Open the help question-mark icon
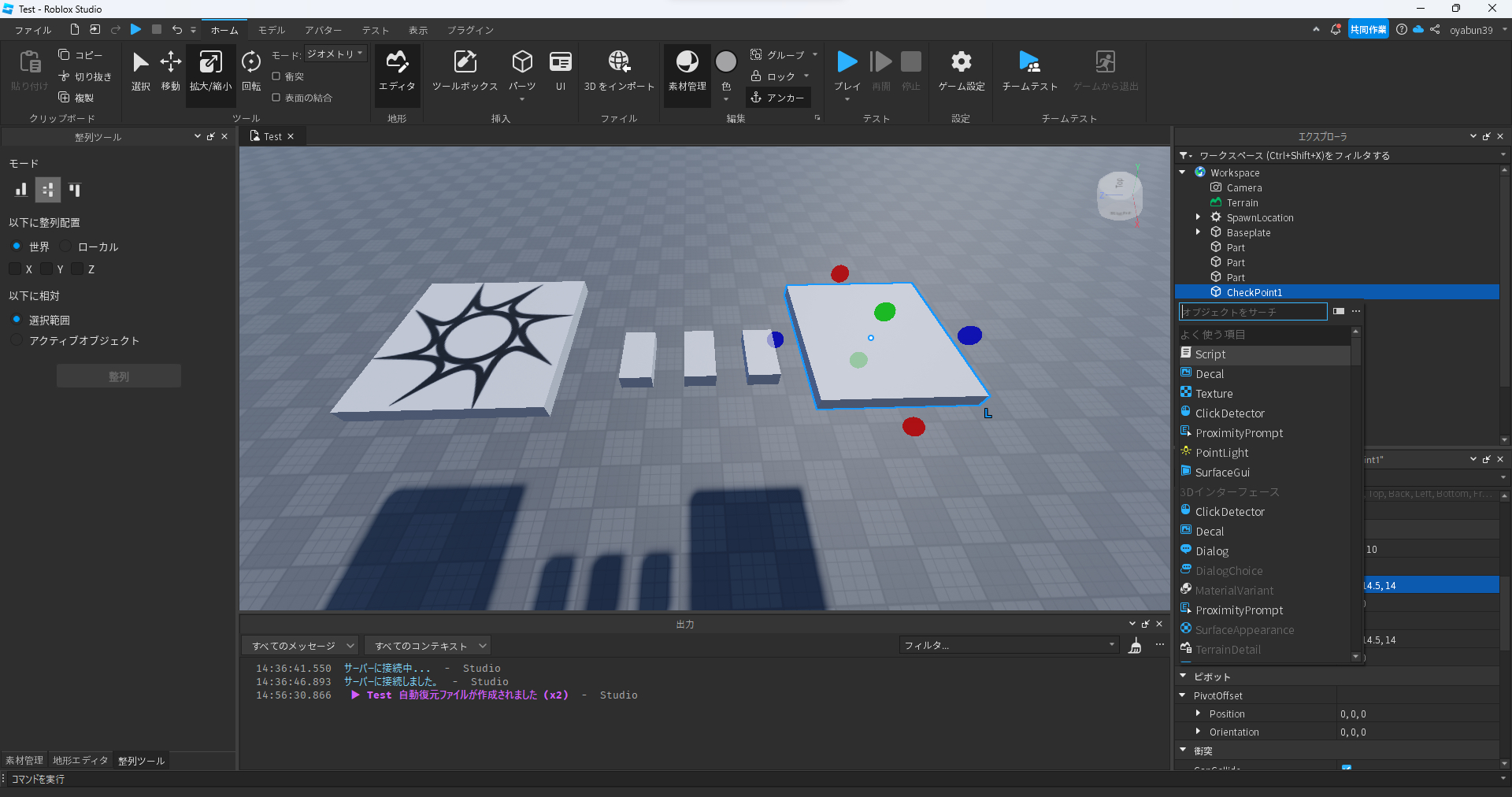 tap(1402, 29)
